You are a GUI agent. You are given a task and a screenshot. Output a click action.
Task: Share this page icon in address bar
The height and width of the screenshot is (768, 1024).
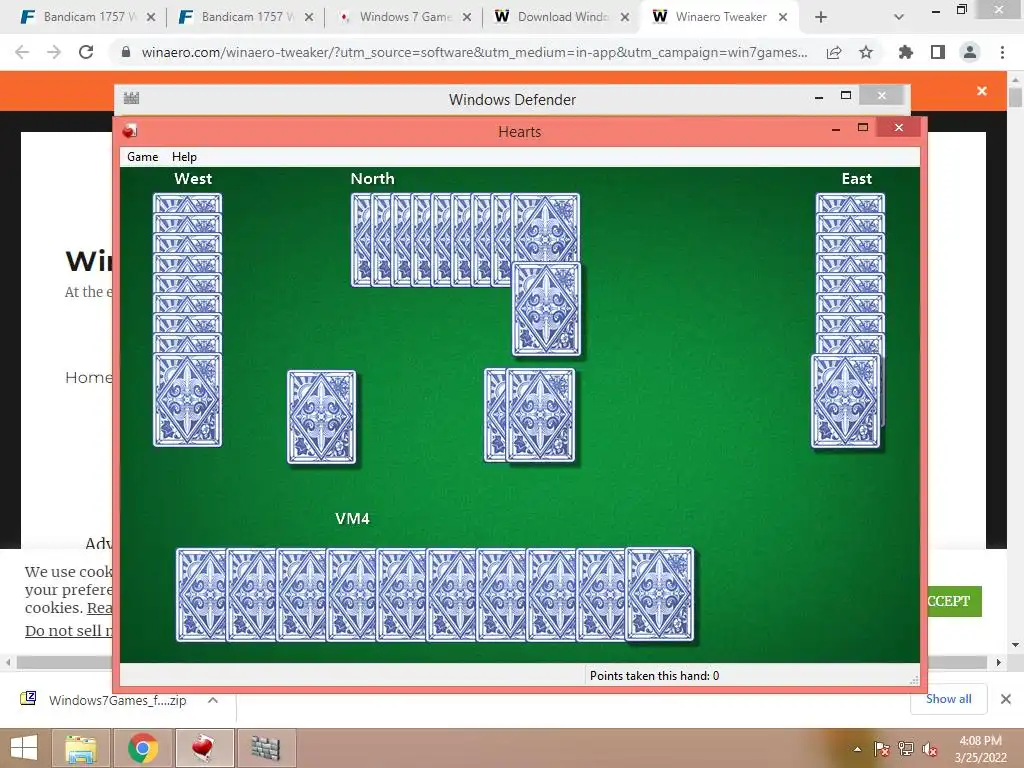(x=834, y=52)
